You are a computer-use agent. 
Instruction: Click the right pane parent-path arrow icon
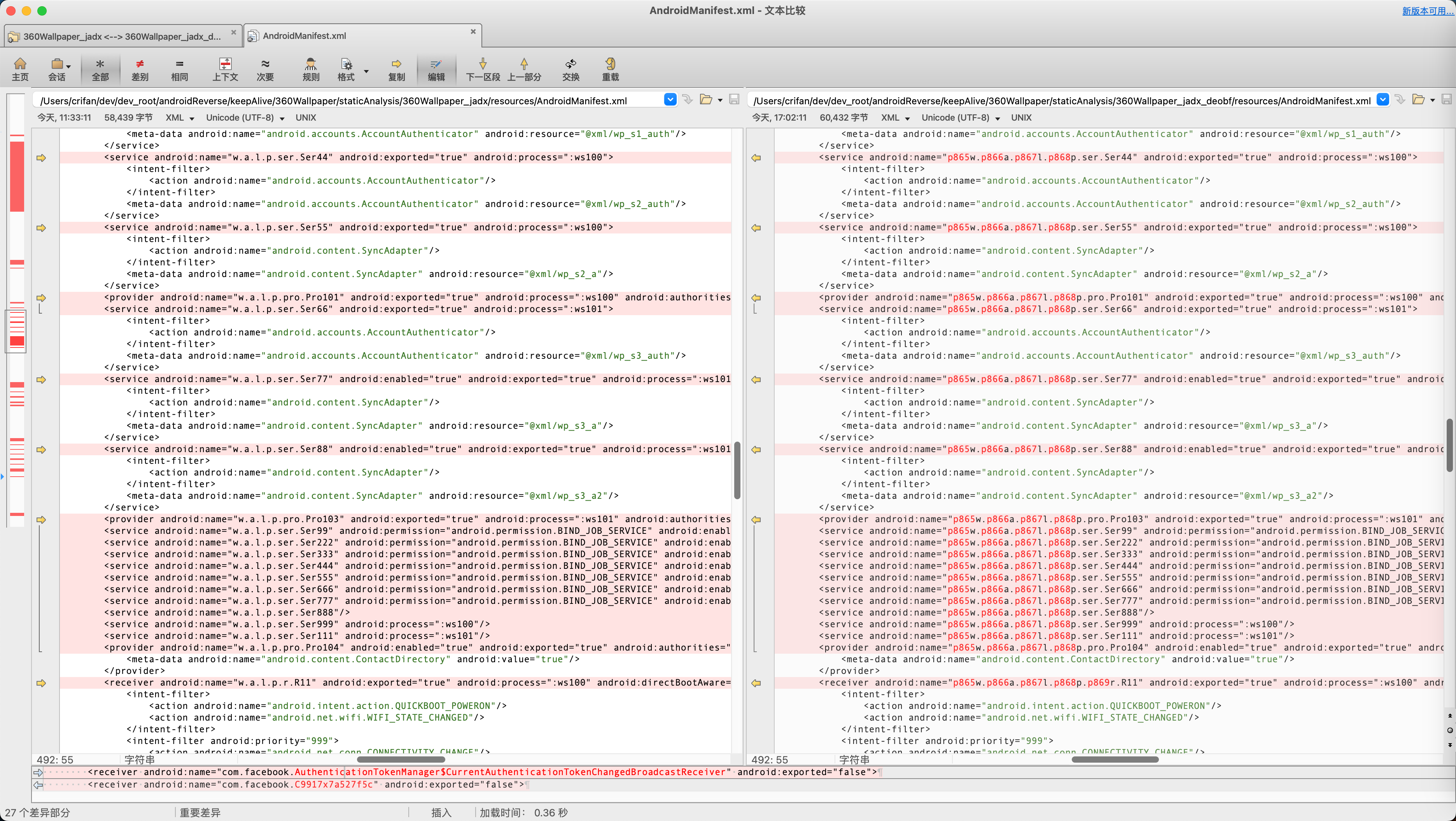[x=1400, y=100]
